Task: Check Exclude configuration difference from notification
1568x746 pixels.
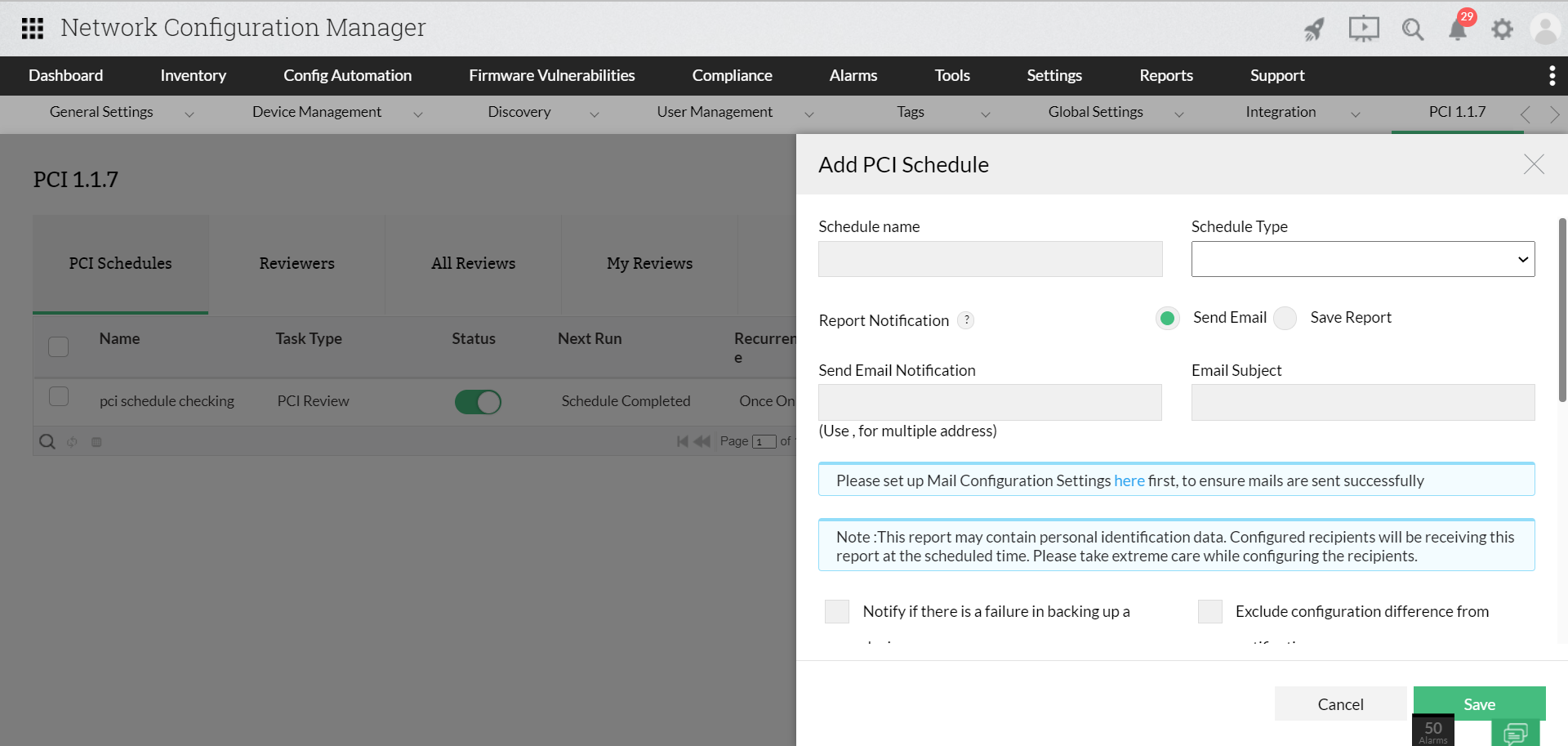Action: 1209,611
